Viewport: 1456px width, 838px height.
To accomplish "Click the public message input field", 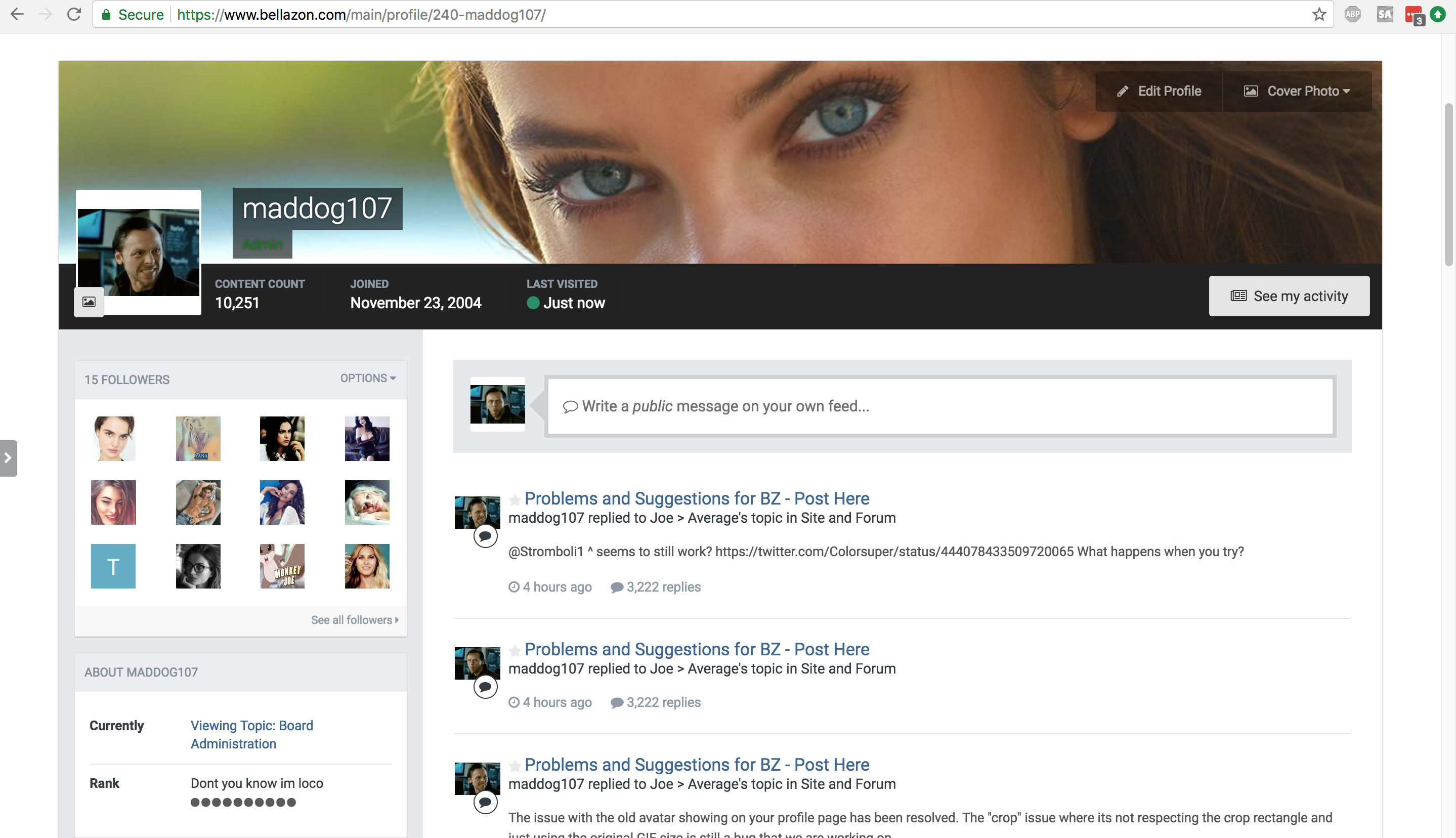I will (x=939, y=406).
